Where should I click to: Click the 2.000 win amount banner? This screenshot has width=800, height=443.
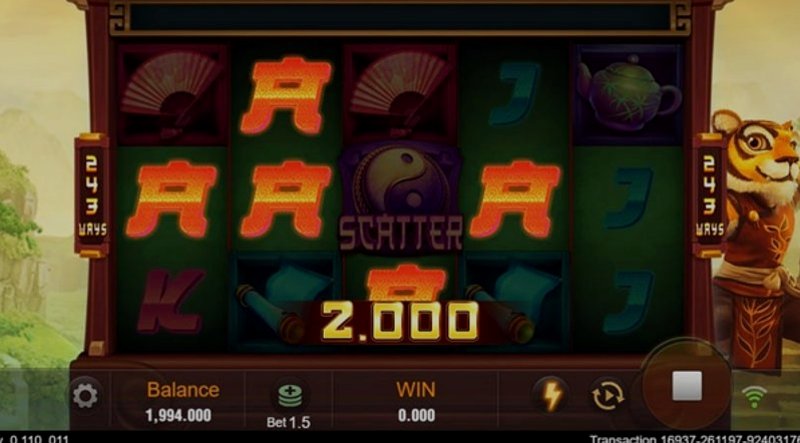(x=401, y=322)
